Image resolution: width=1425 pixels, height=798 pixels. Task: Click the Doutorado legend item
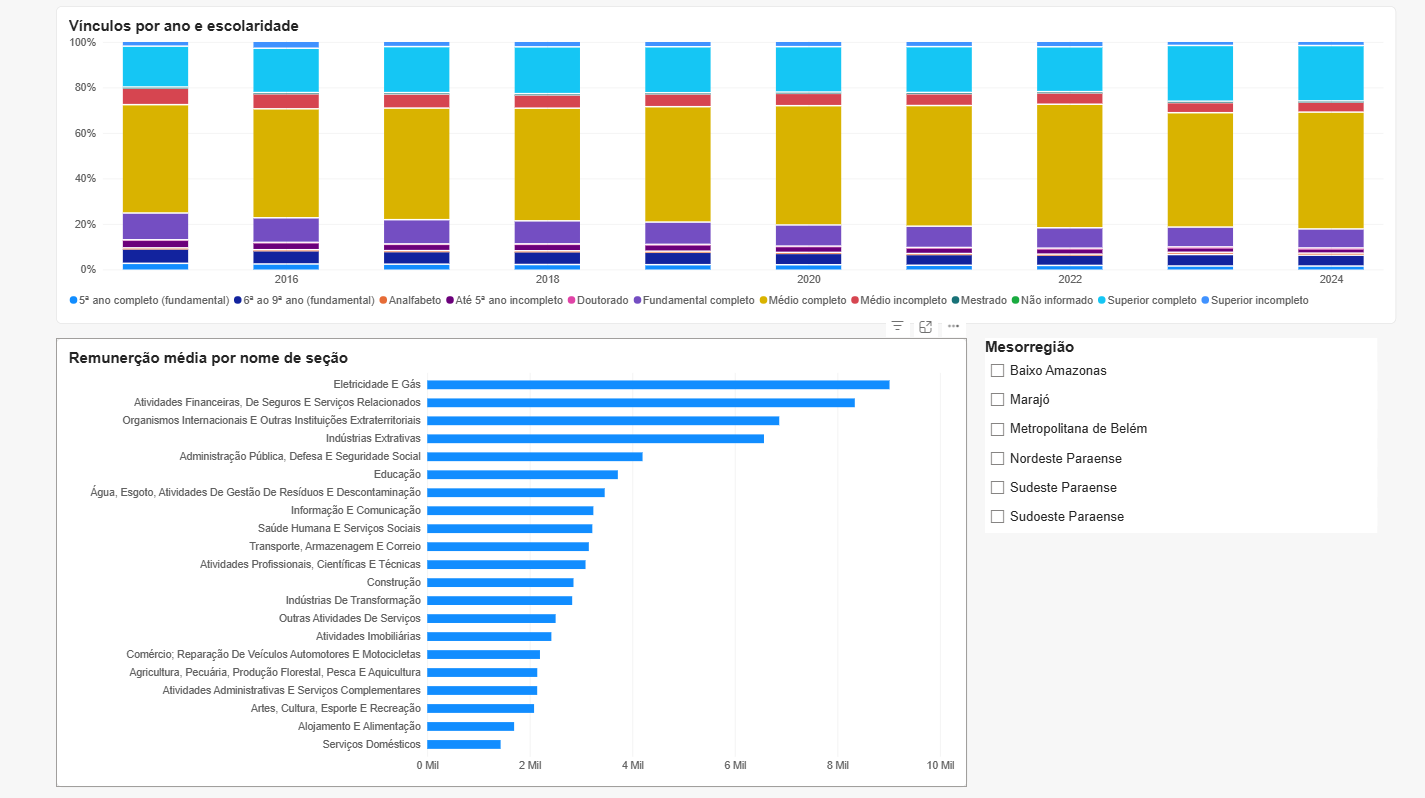(x=598, y=300)
